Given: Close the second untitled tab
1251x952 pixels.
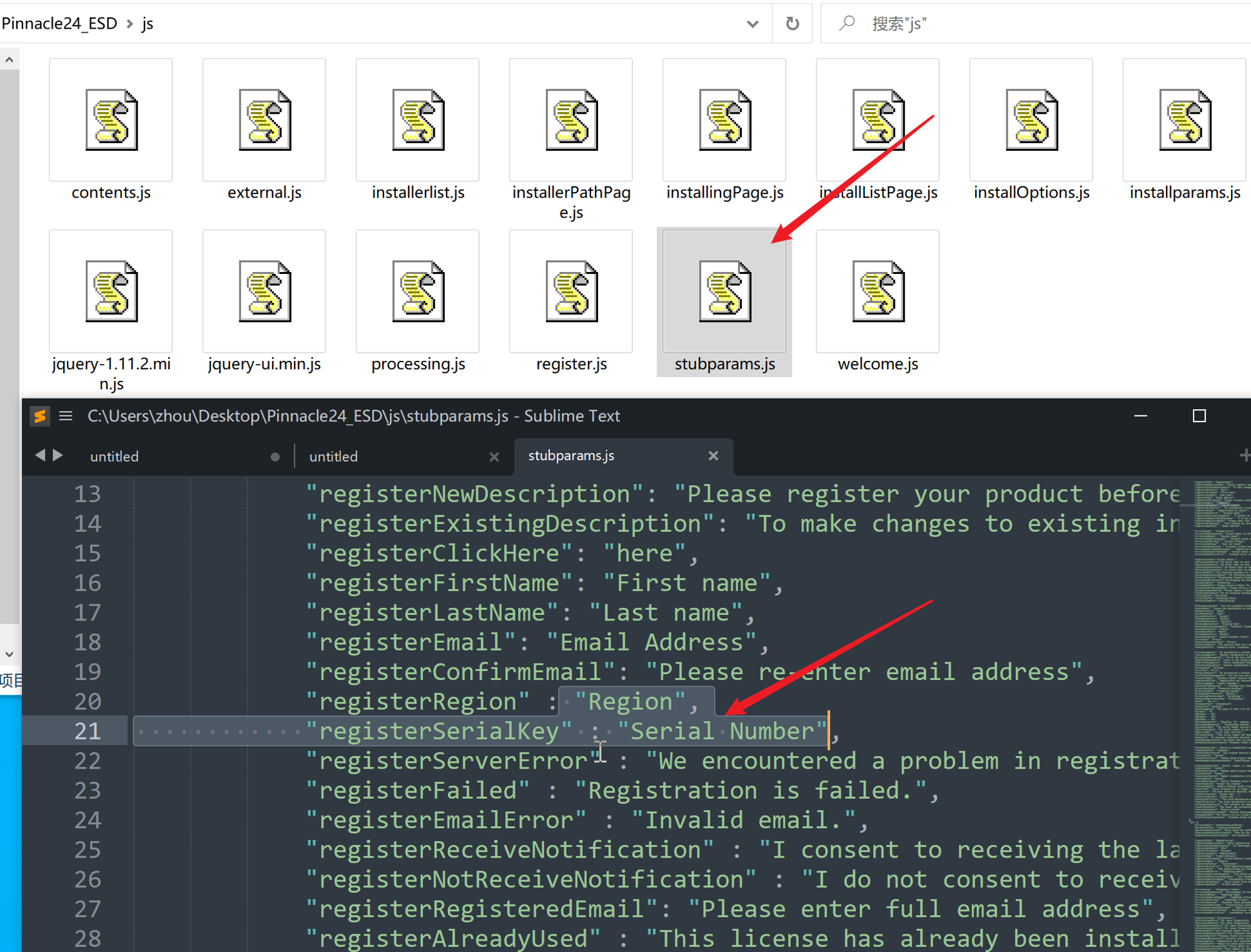Looking at the screenshot, I should (494, 457).
